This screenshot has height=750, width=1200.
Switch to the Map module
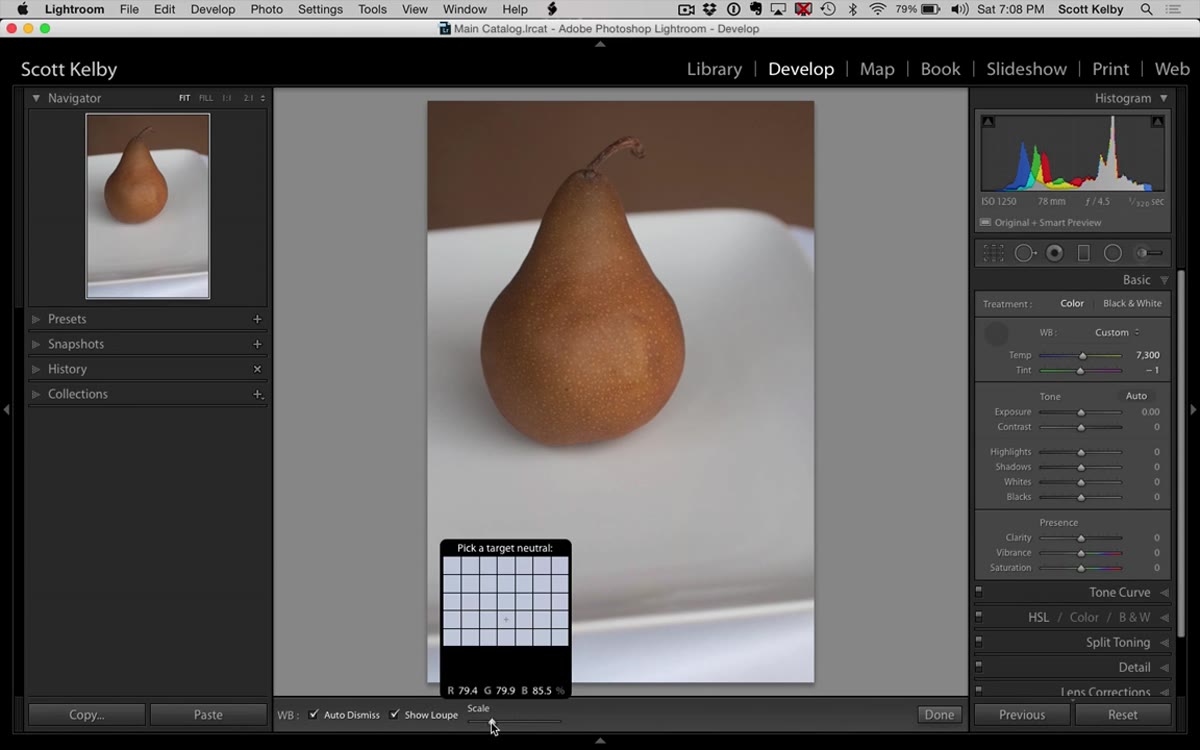point(877,69)
